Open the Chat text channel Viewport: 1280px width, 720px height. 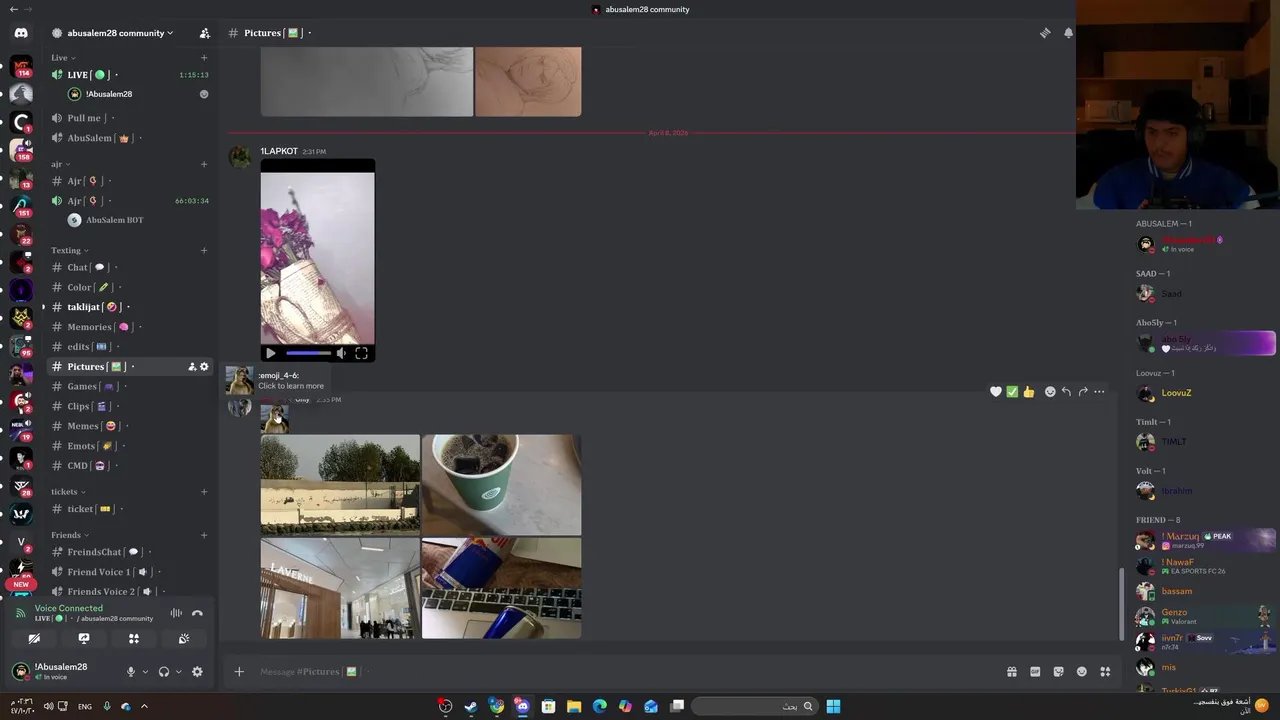point(130,267)
